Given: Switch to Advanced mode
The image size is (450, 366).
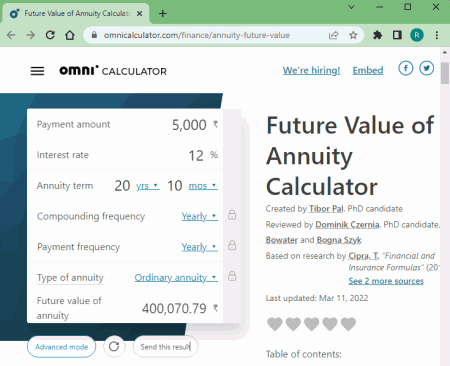Looking at the screenshot, I should click(x=61, y=347).
